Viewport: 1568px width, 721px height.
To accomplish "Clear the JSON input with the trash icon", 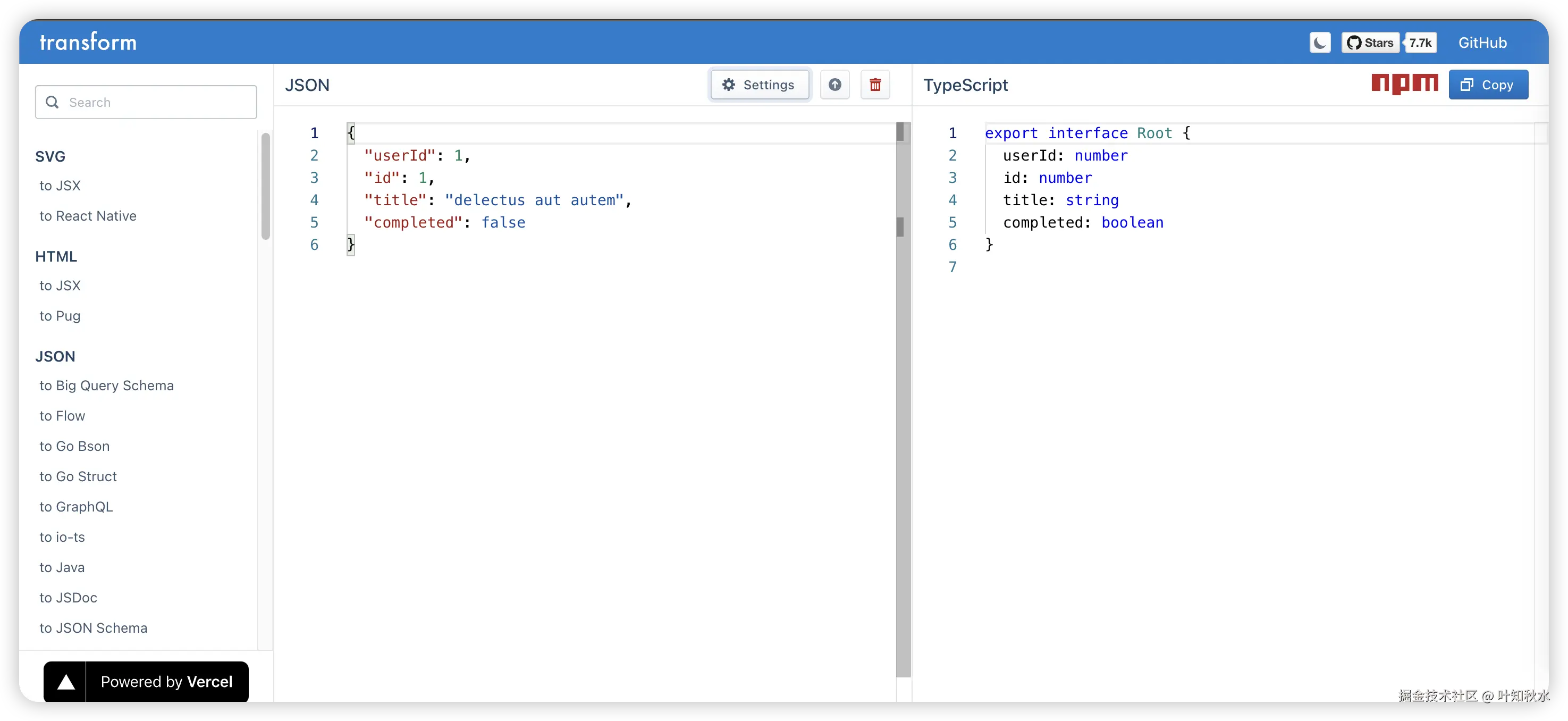I will 875,85.
